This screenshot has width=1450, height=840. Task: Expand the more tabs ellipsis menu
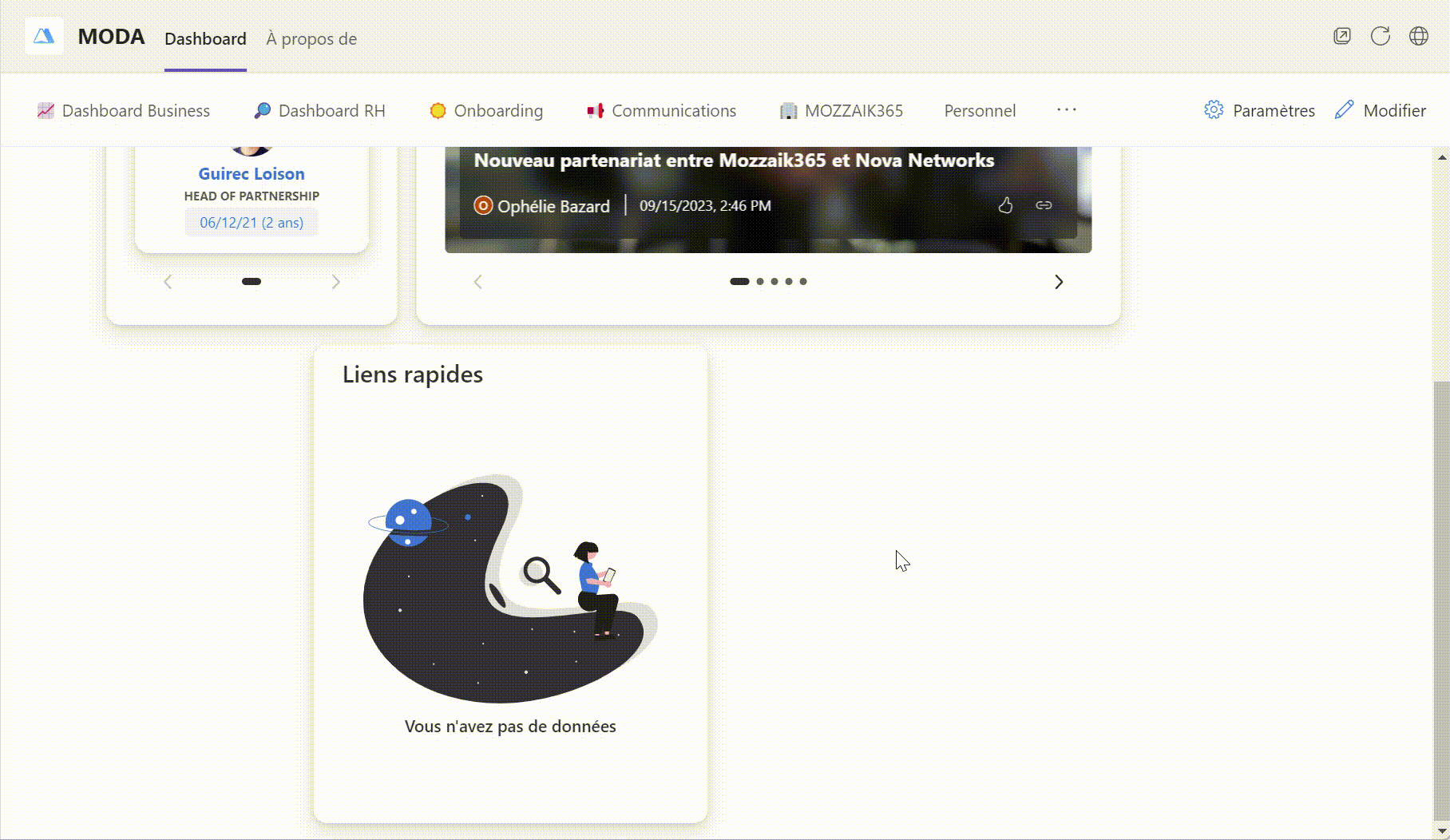(x=1067, y=109)
